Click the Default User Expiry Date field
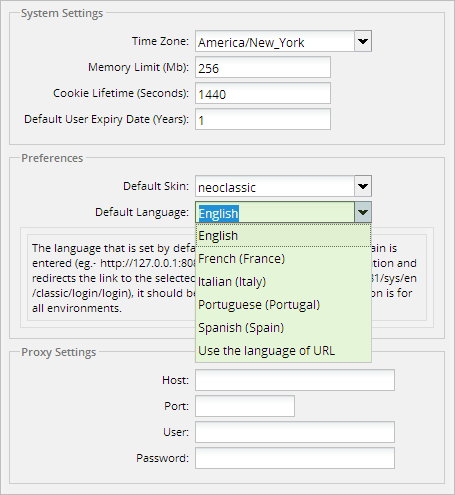Image resolution: width=455 pixels, height=495 pixels. [263, 119]
